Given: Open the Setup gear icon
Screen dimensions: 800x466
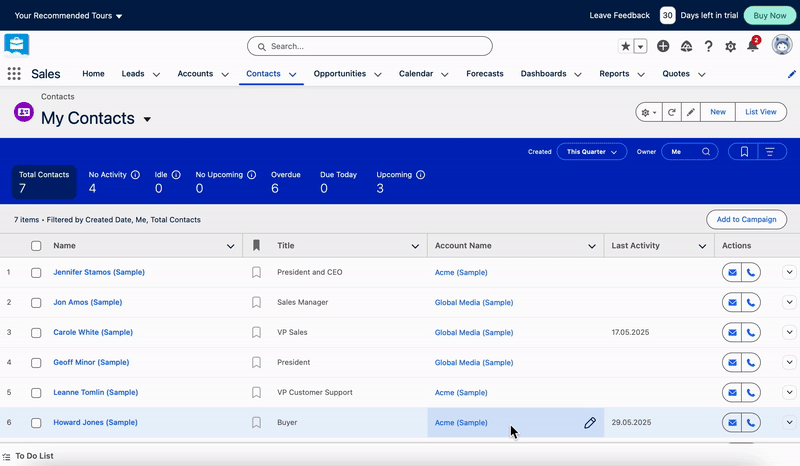Looking at the screenshot, I should click(x=731, y=46).
